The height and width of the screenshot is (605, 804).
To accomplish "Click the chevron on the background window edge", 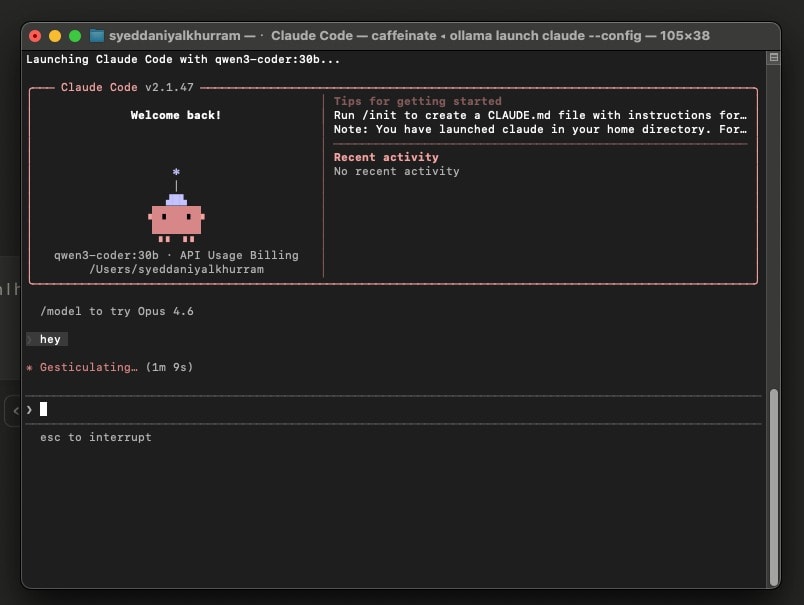I will pyautogui.click(x=14, y=410).
